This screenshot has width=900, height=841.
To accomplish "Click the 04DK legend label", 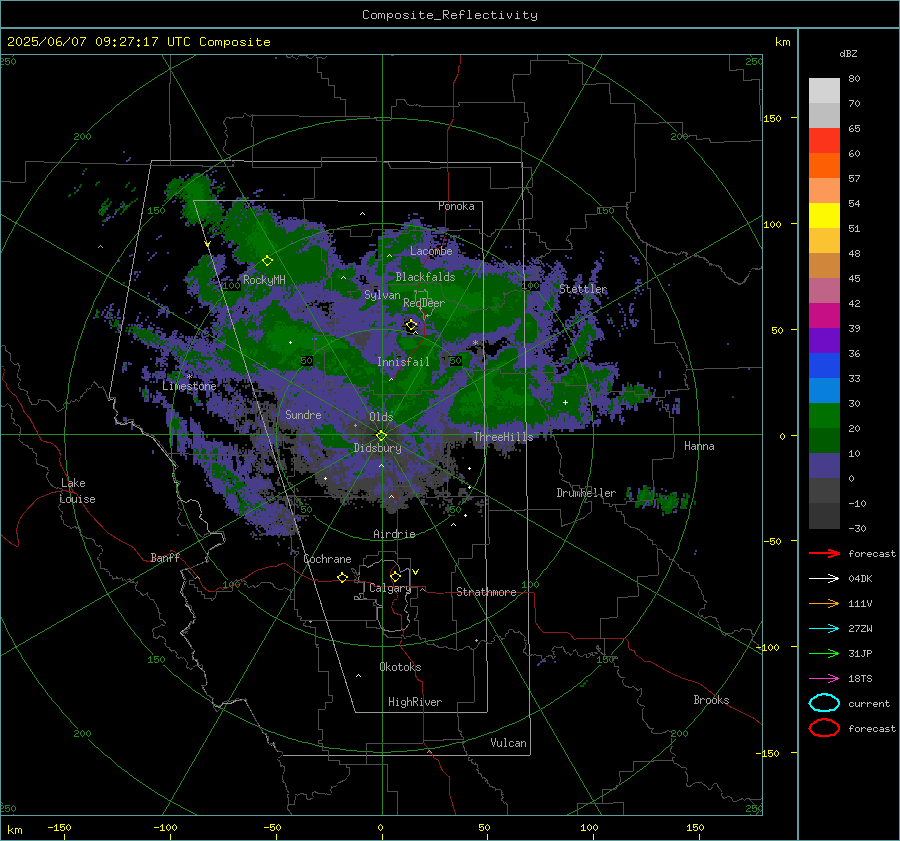I will pyautogui.click(x=860, y=579).
